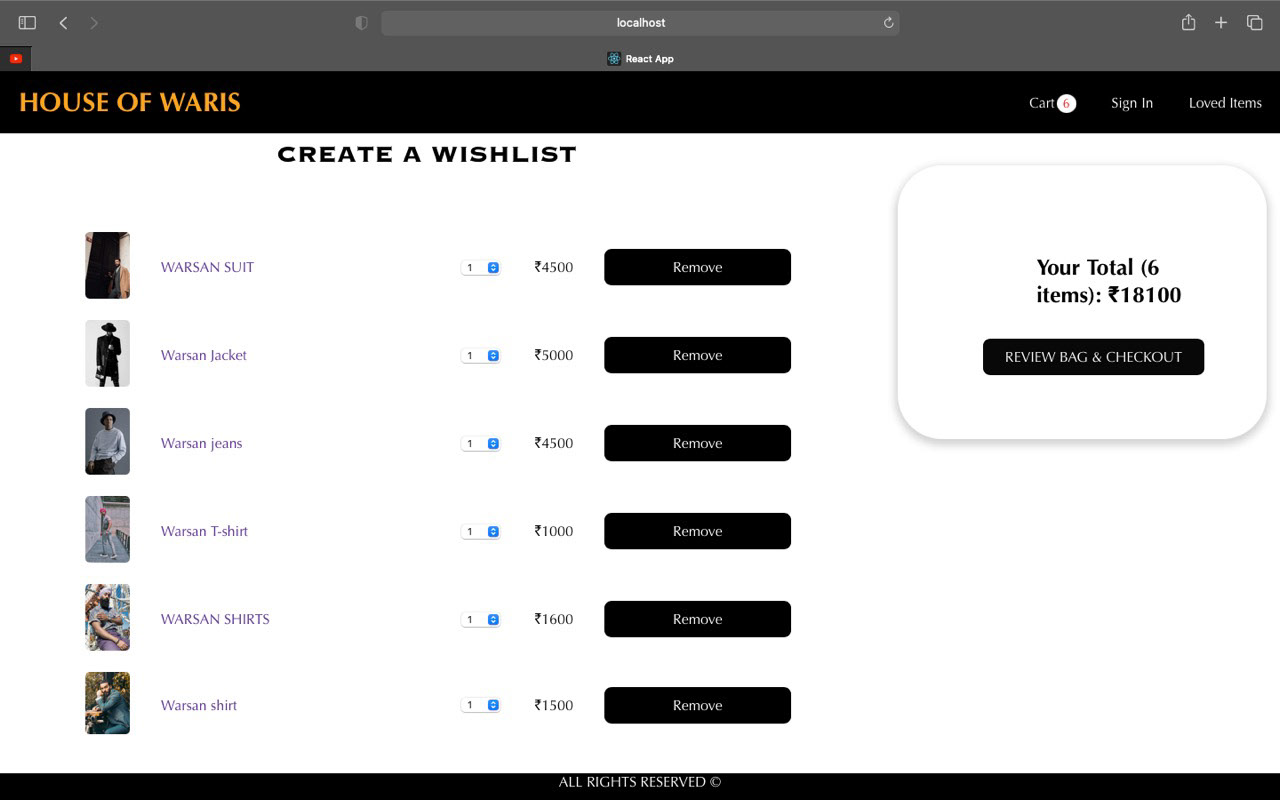Viewport: 1280px width, 800px height.
Task: Click in the address bar showing localhost
Action: 640,22
